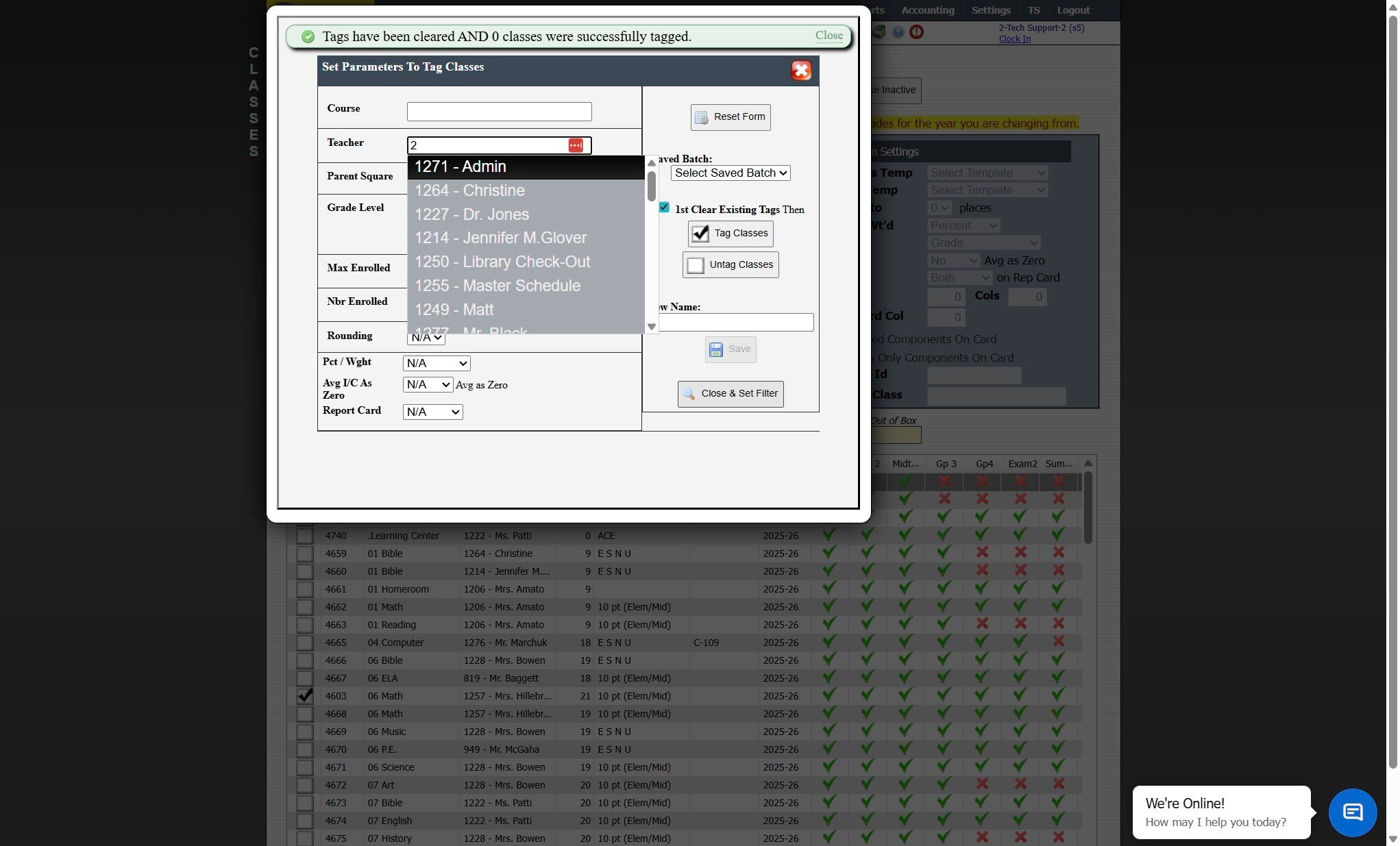The image size is (1400, 846).
Task: Click the red X dialog close icon
Action: [801, 71]
